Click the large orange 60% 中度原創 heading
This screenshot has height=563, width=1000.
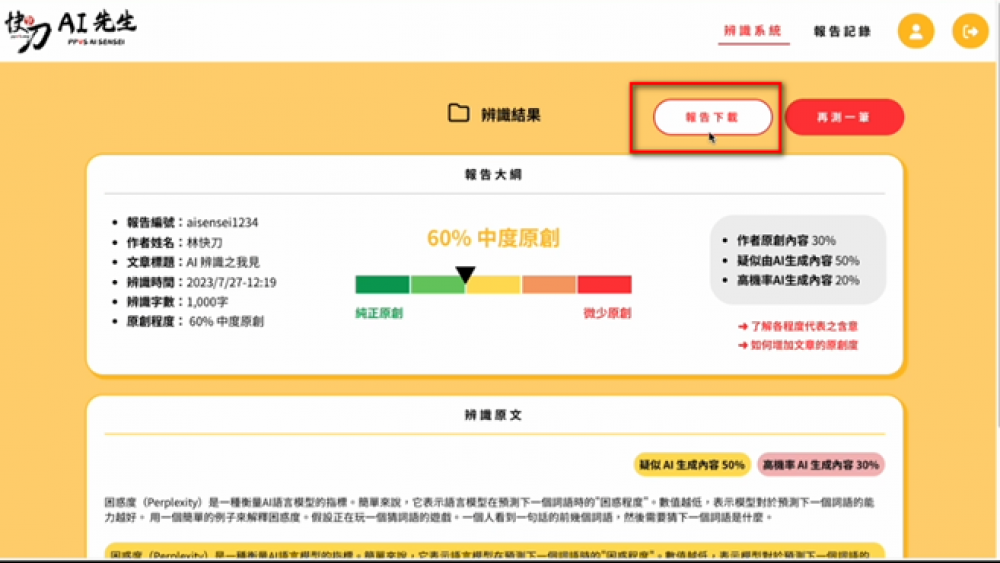coord(493,238)
